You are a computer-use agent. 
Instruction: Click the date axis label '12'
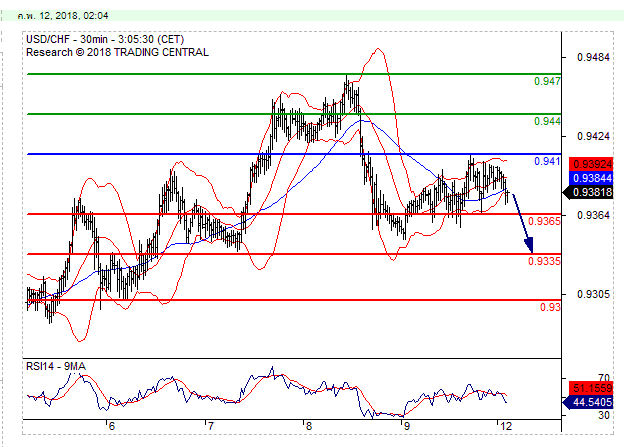tap(505, 427)
